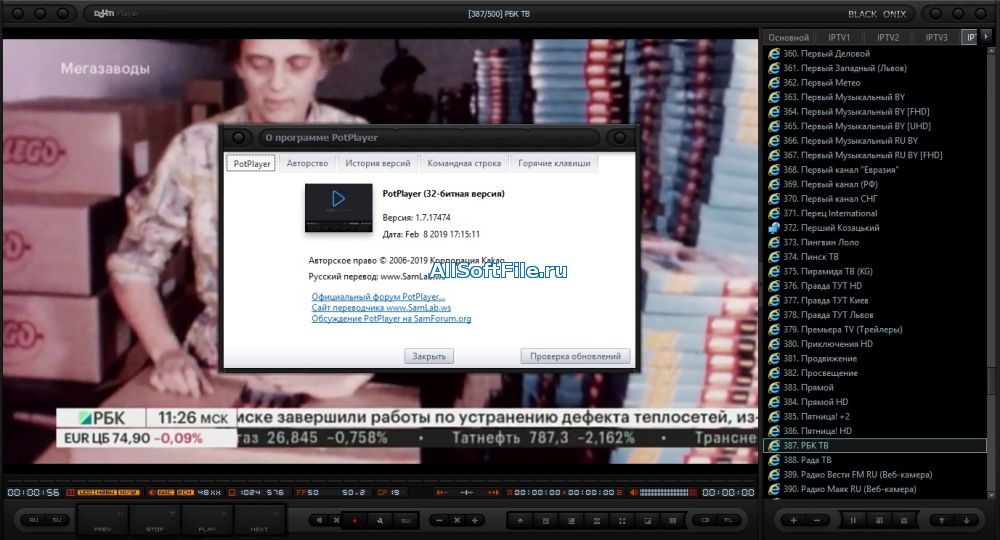Open the Официальный форум PotPlayer link

tap(378, 297)
